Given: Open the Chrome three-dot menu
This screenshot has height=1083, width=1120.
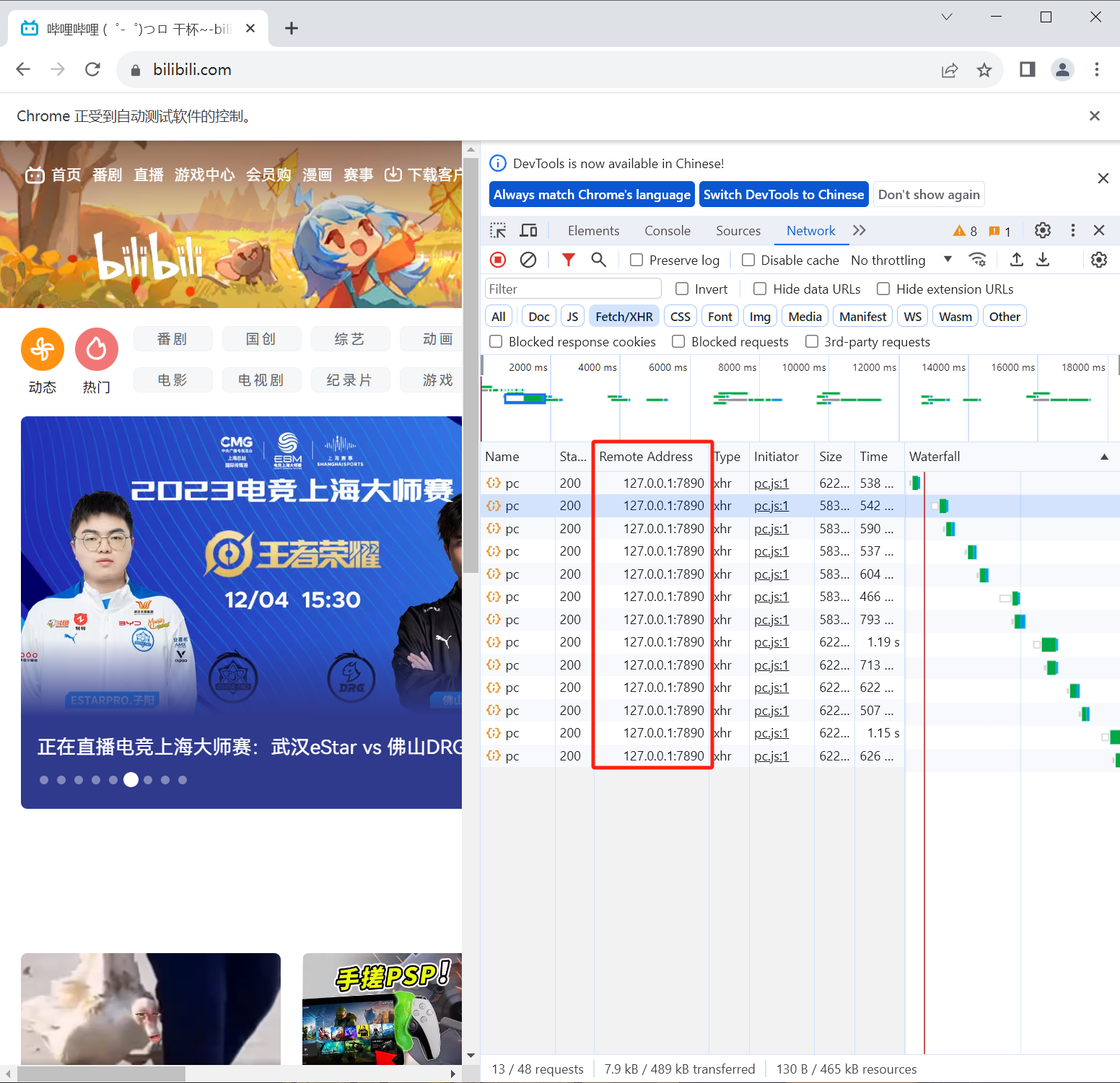Looking at the screenshot, I should [x=1097, y=69].
